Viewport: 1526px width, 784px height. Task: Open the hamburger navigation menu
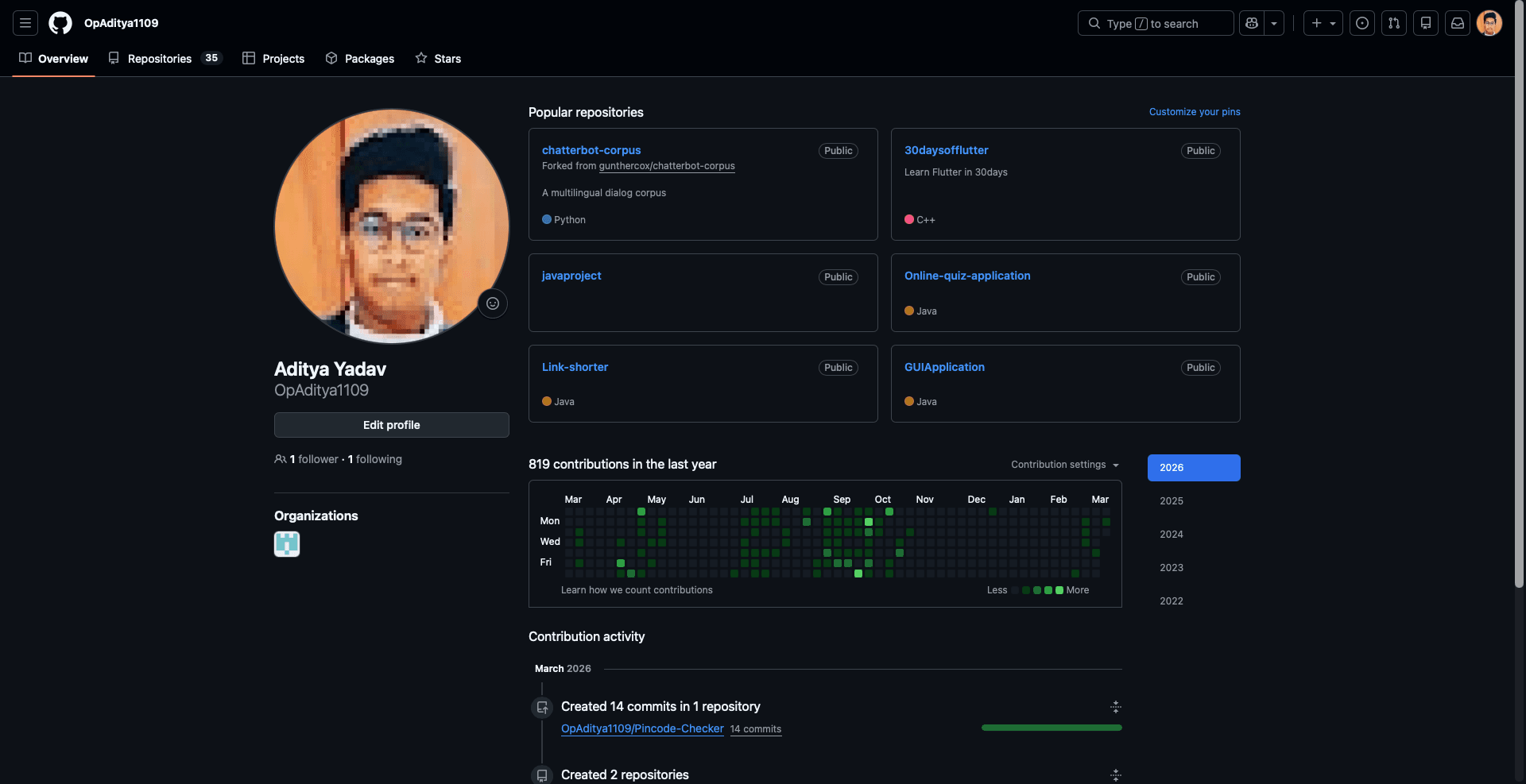pyautogui.click(x=25, y=23)
